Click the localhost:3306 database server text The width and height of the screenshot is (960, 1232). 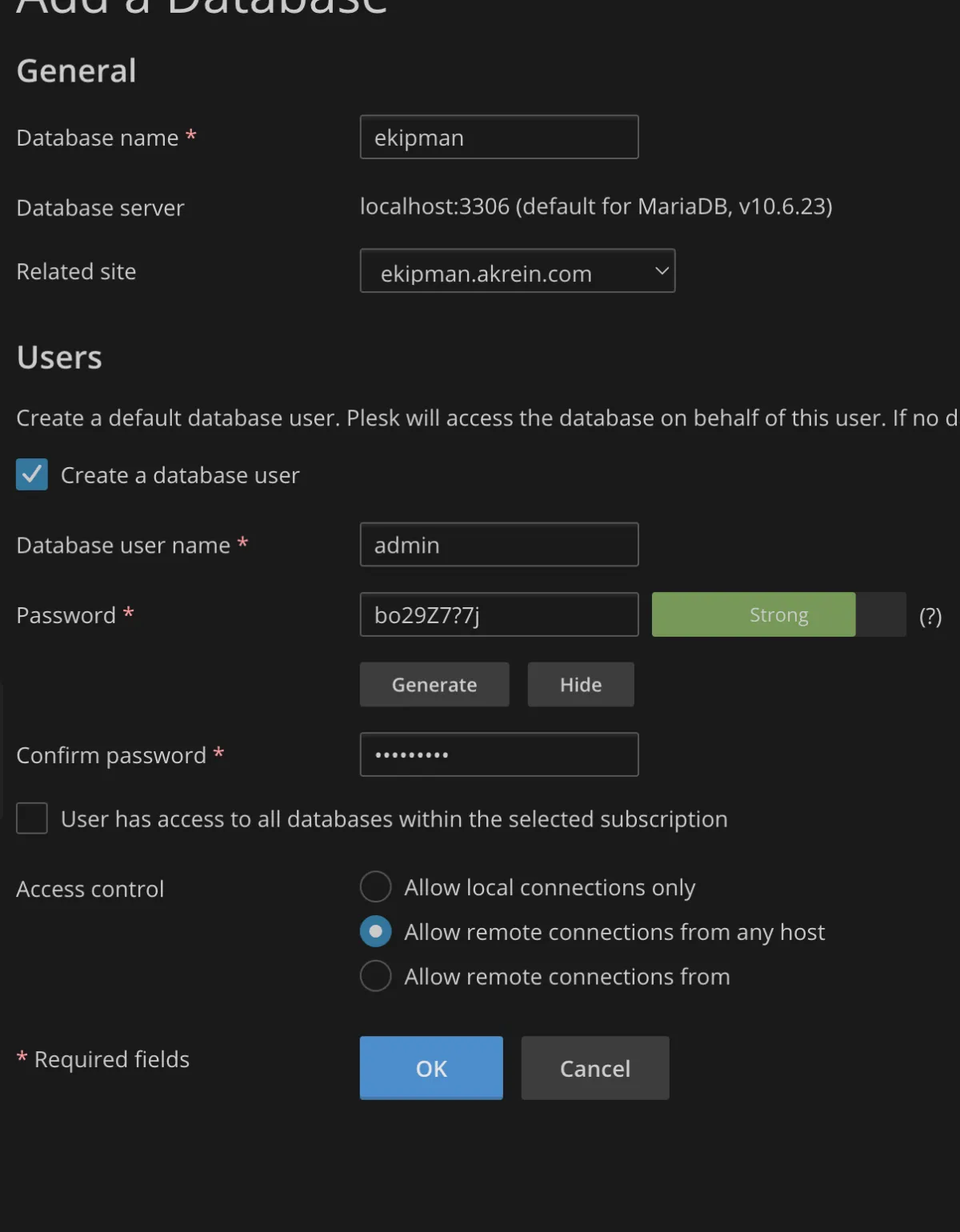pyautogui.click(x=595, y=206)
